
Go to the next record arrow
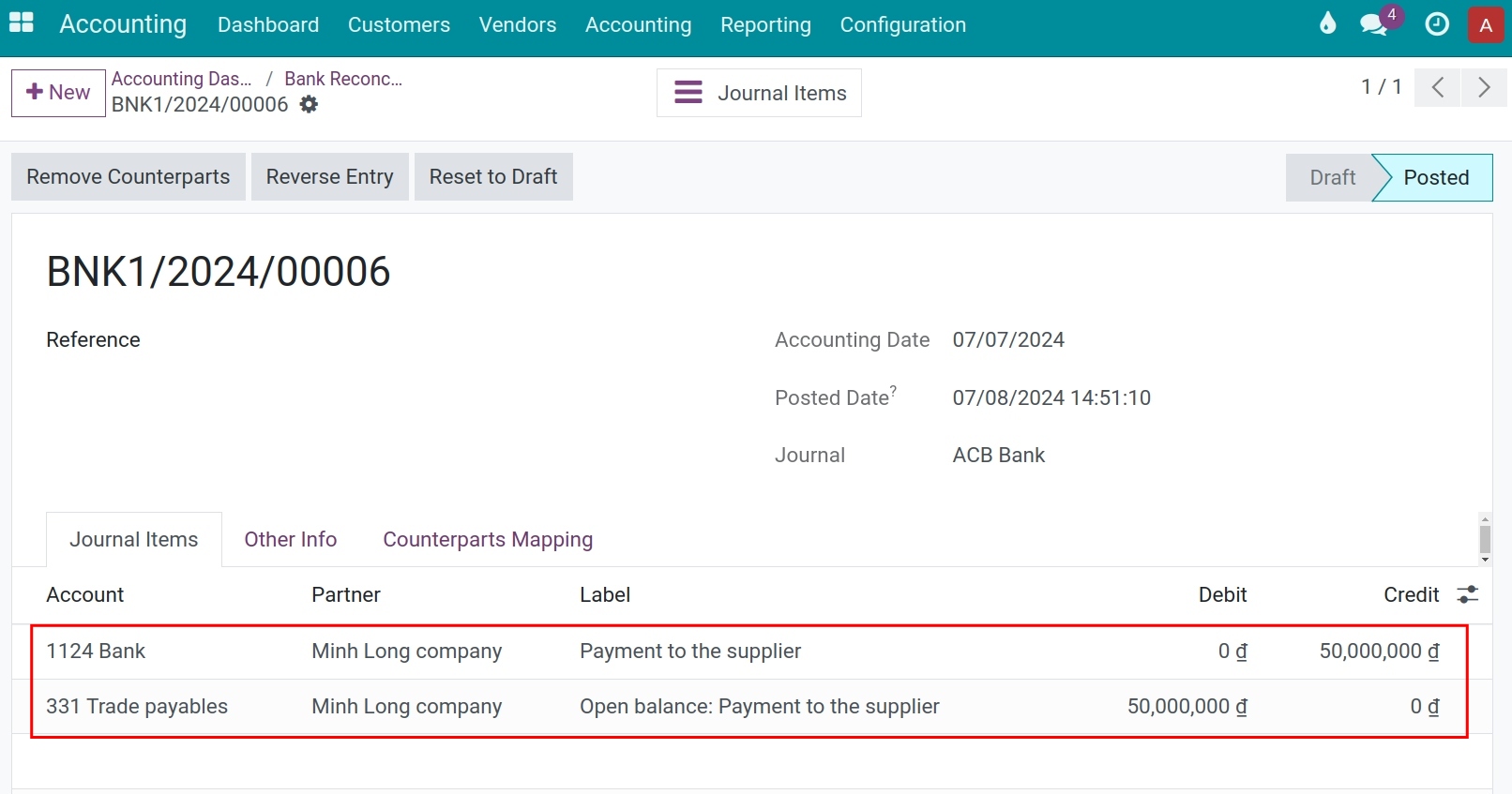tap(1484, 87)
